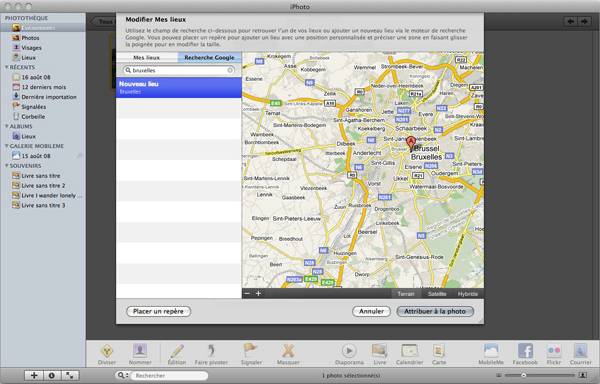
Task: Click the Calendrier icon in toolbar
Action: [x=409, y=350]
